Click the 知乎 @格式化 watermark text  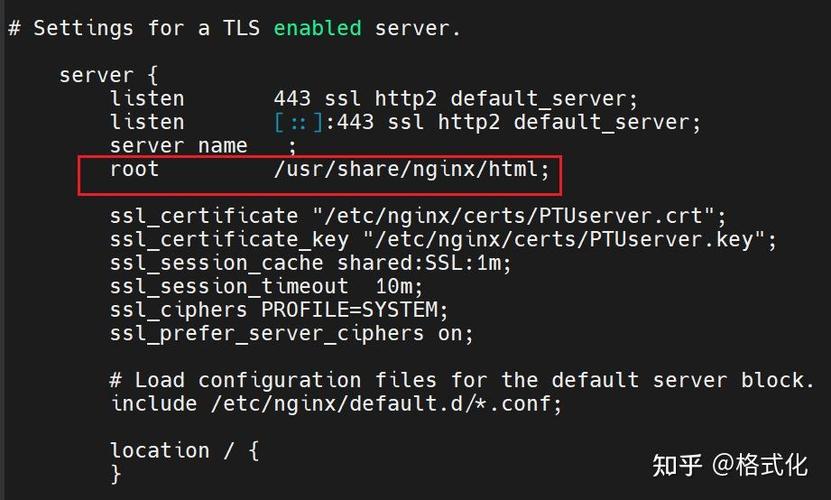coord(730,466)
